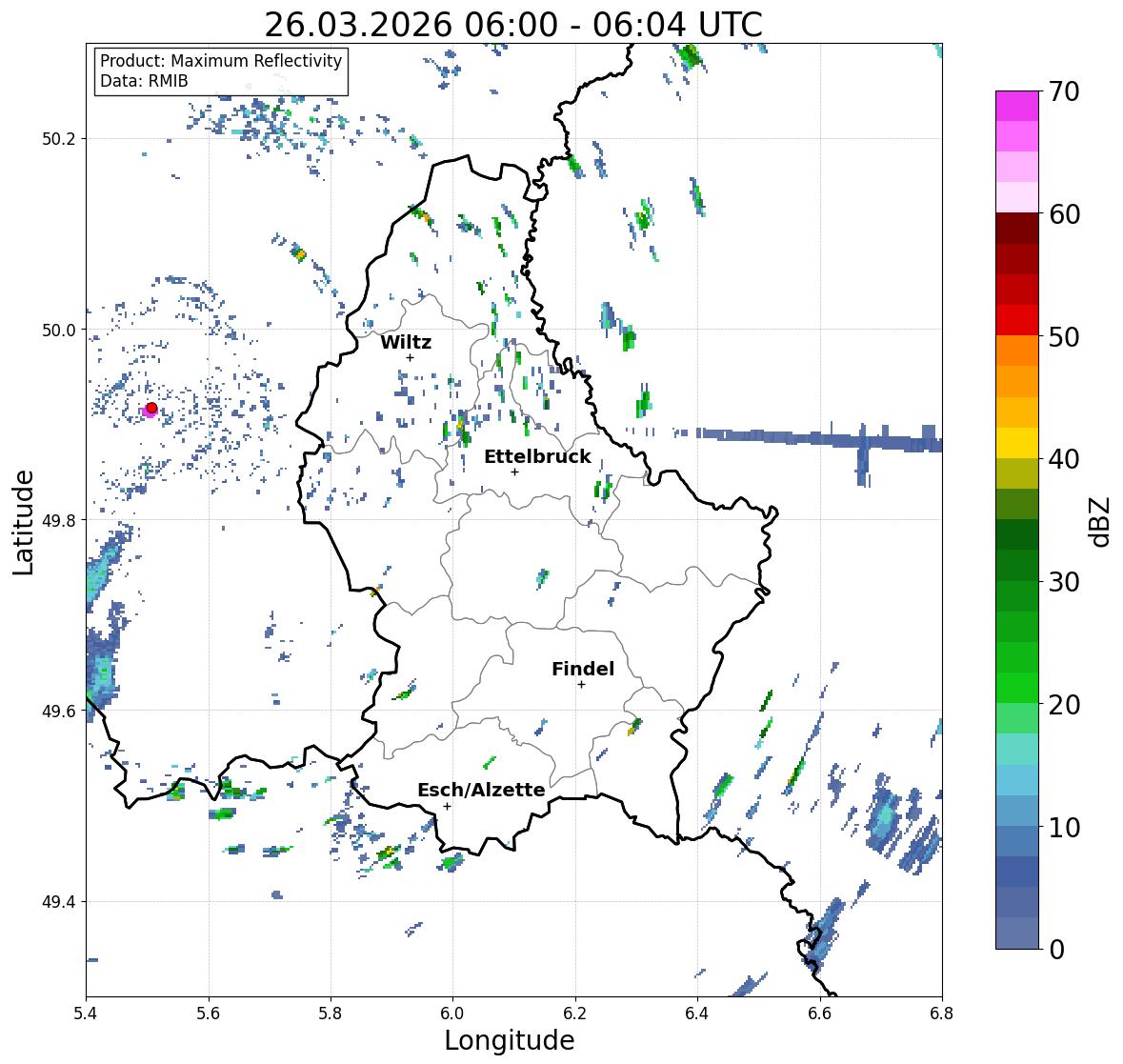Click the Esch/Alzette station label
Image resolution: width=1123 pixels, height=1064 pixels.
(481, 790)
